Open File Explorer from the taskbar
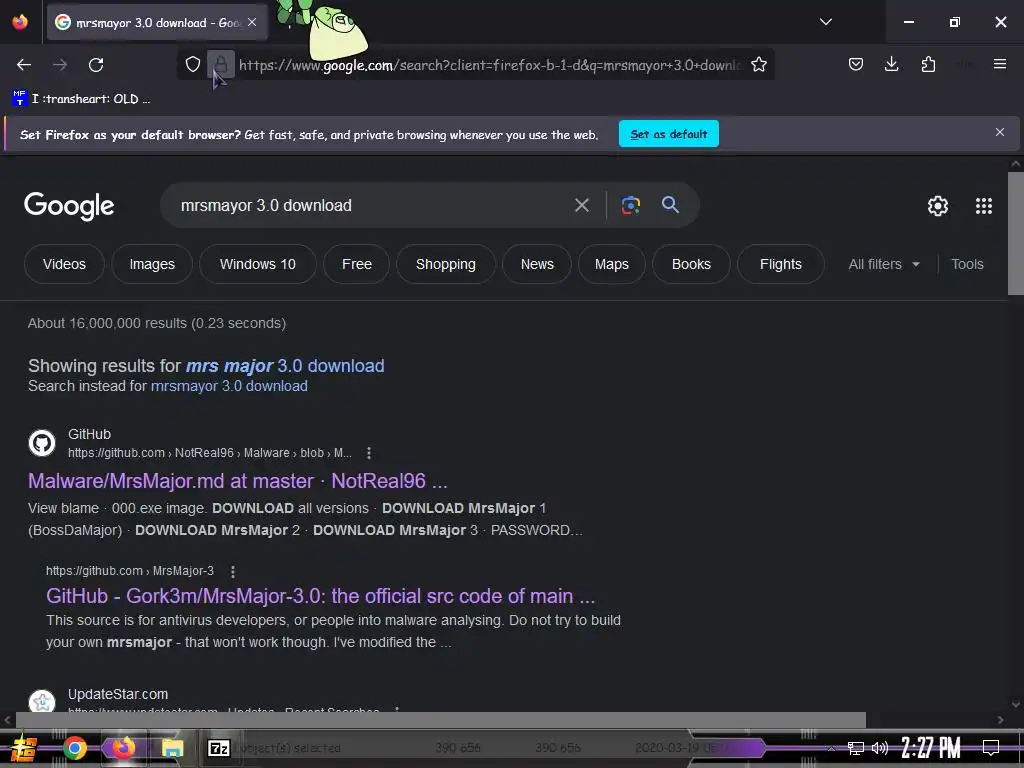This screenshot has width=1024, height=768. click(x=172, y=748)
